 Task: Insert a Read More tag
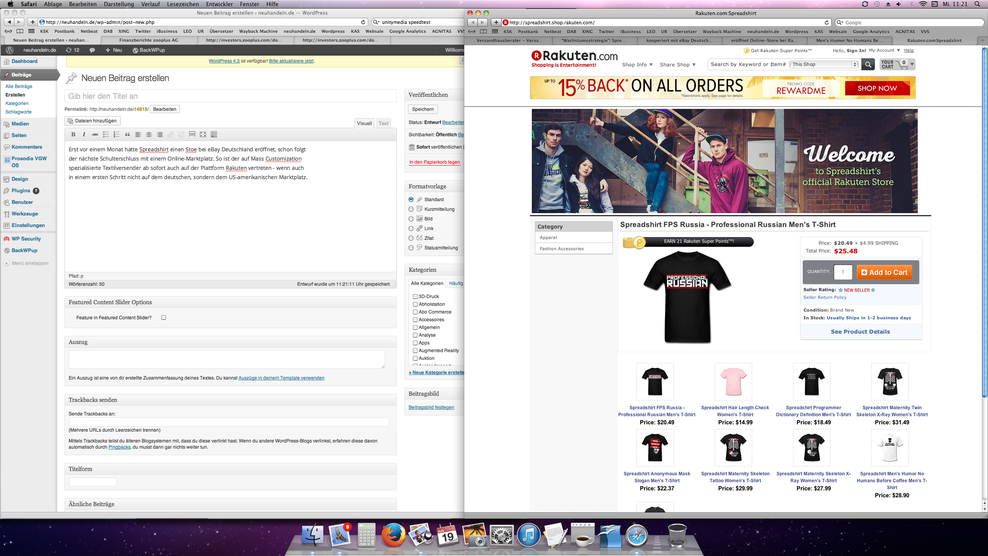pyautogui.click(x=192, y=134)
